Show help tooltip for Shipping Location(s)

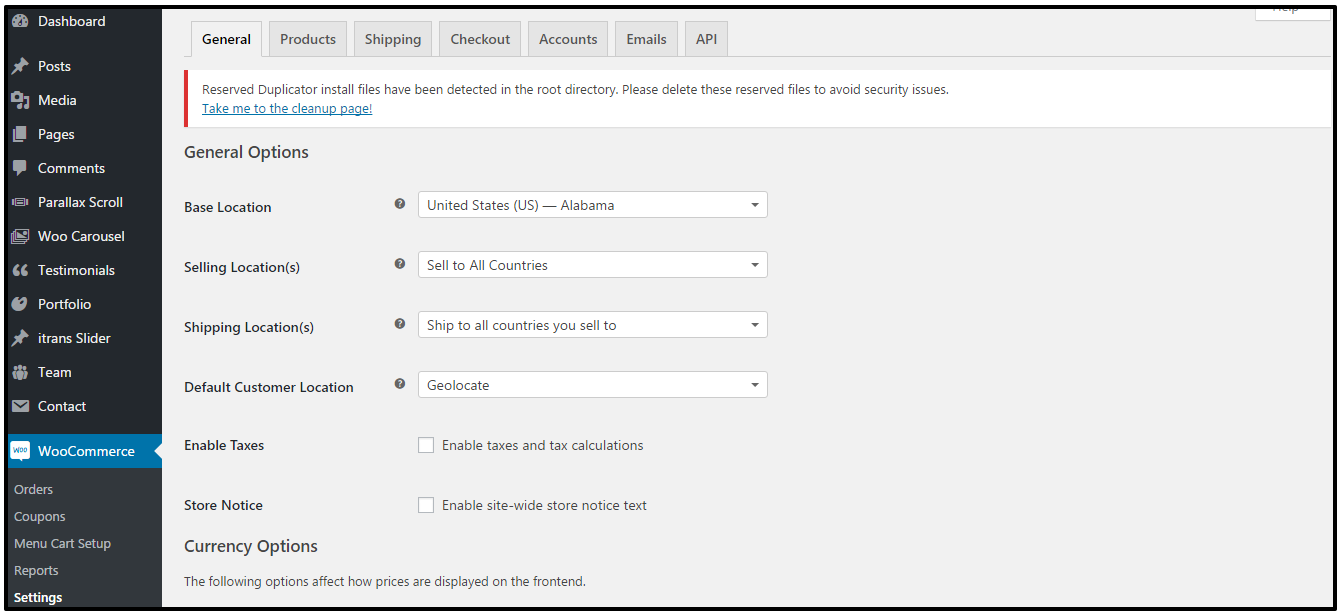pyautogui.click(x=400, y=324)
